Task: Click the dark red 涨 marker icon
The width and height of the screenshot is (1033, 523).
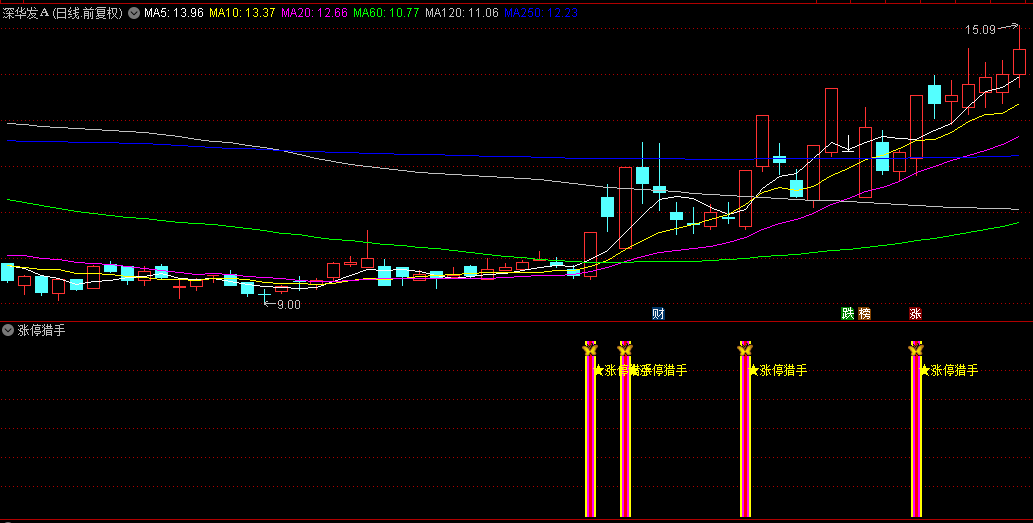Action: tap(915, 314)
